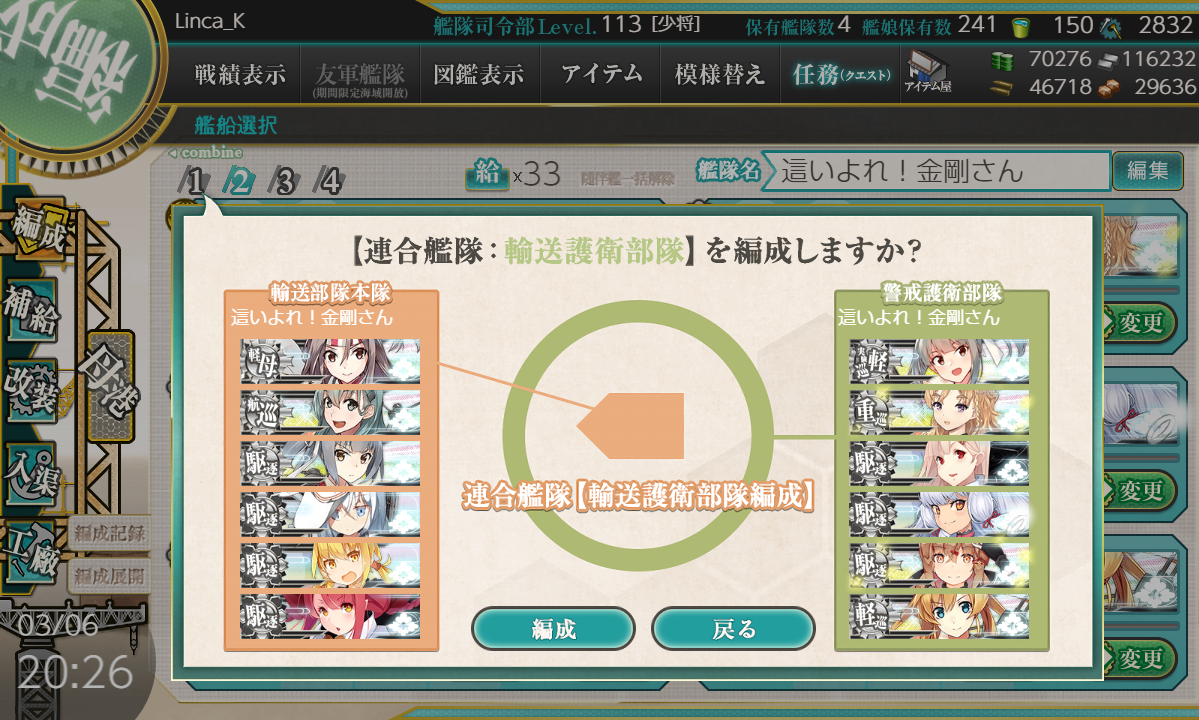
Task: Open the 任務 quest menu
Action: click(840, 74)
